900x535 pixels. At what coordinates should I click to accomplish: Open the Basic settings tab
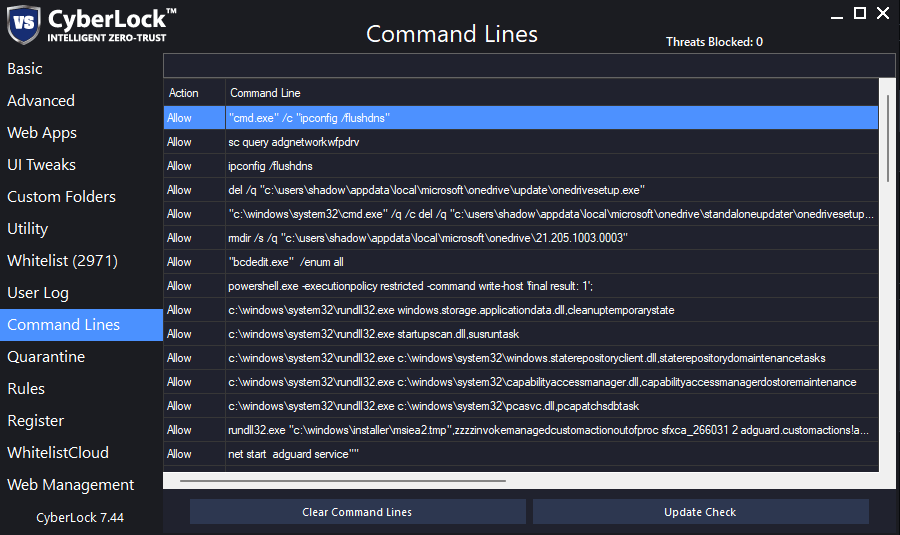25,69
